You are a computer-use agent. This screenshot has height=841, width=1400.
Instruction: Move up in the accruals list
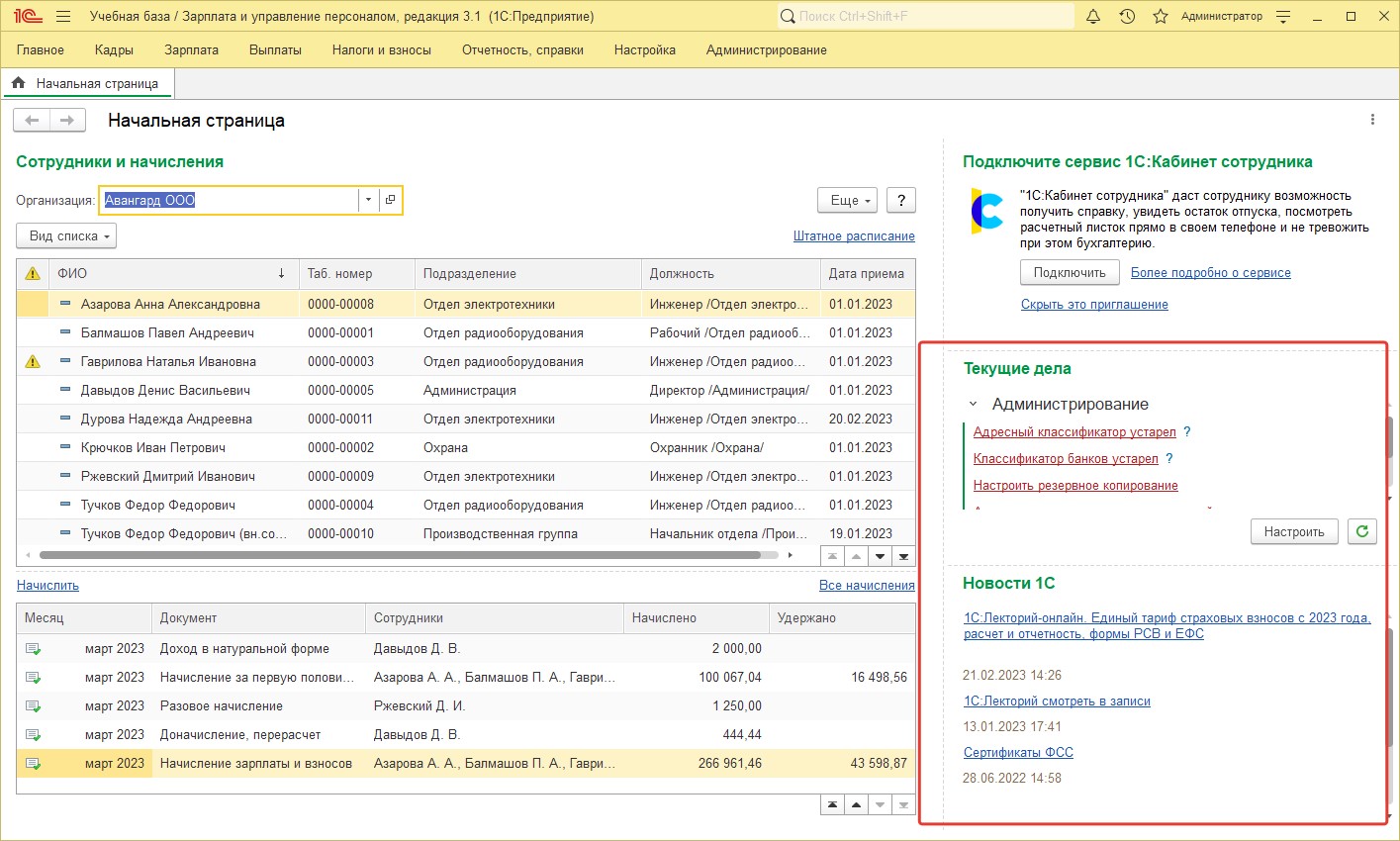857,804
